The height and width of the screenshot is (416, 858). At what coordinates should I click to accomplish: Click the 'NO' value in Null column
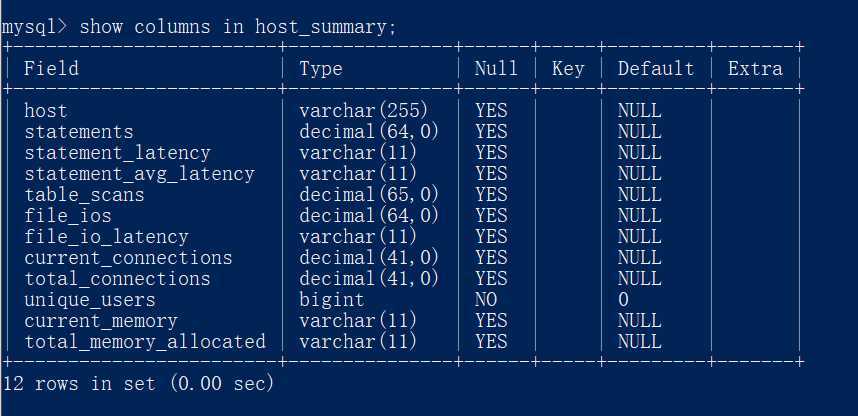[486, 299]
